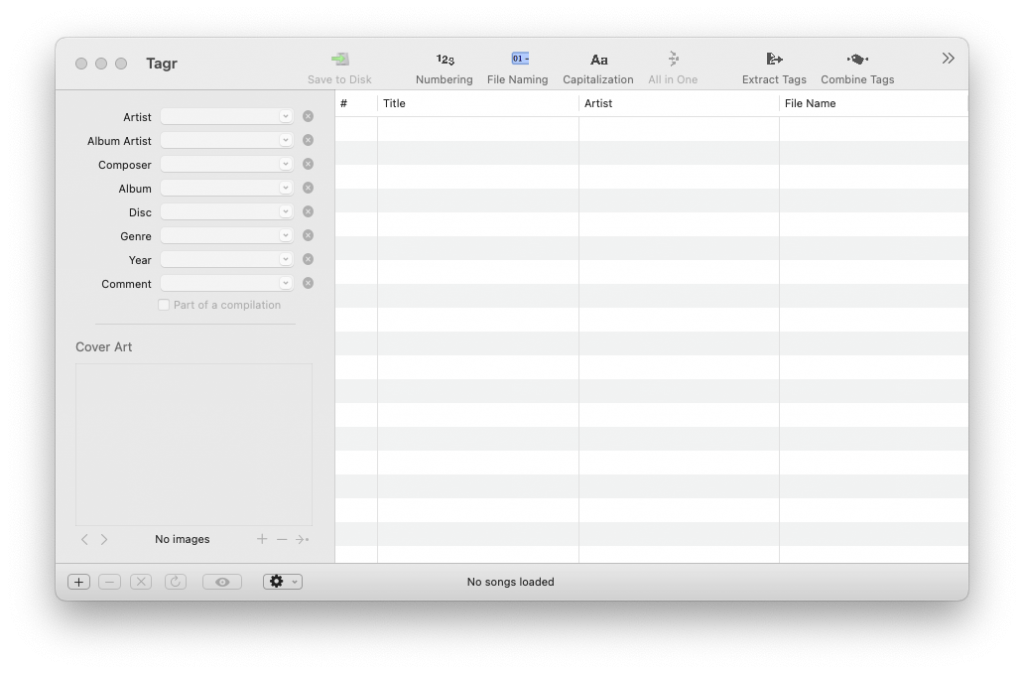Sort by the Artist column header
Image resolution: width=1024 pixels, height=674 pixels.
pos(679,103)
